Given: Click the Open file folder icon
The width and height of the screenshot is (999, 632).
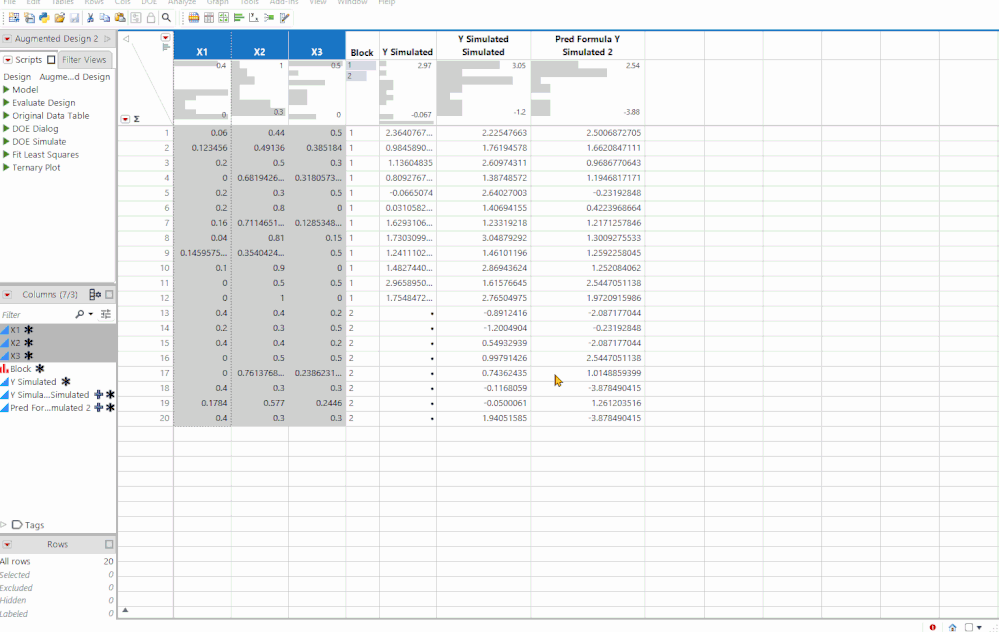Looking at the screenshot, I should 59,18.
